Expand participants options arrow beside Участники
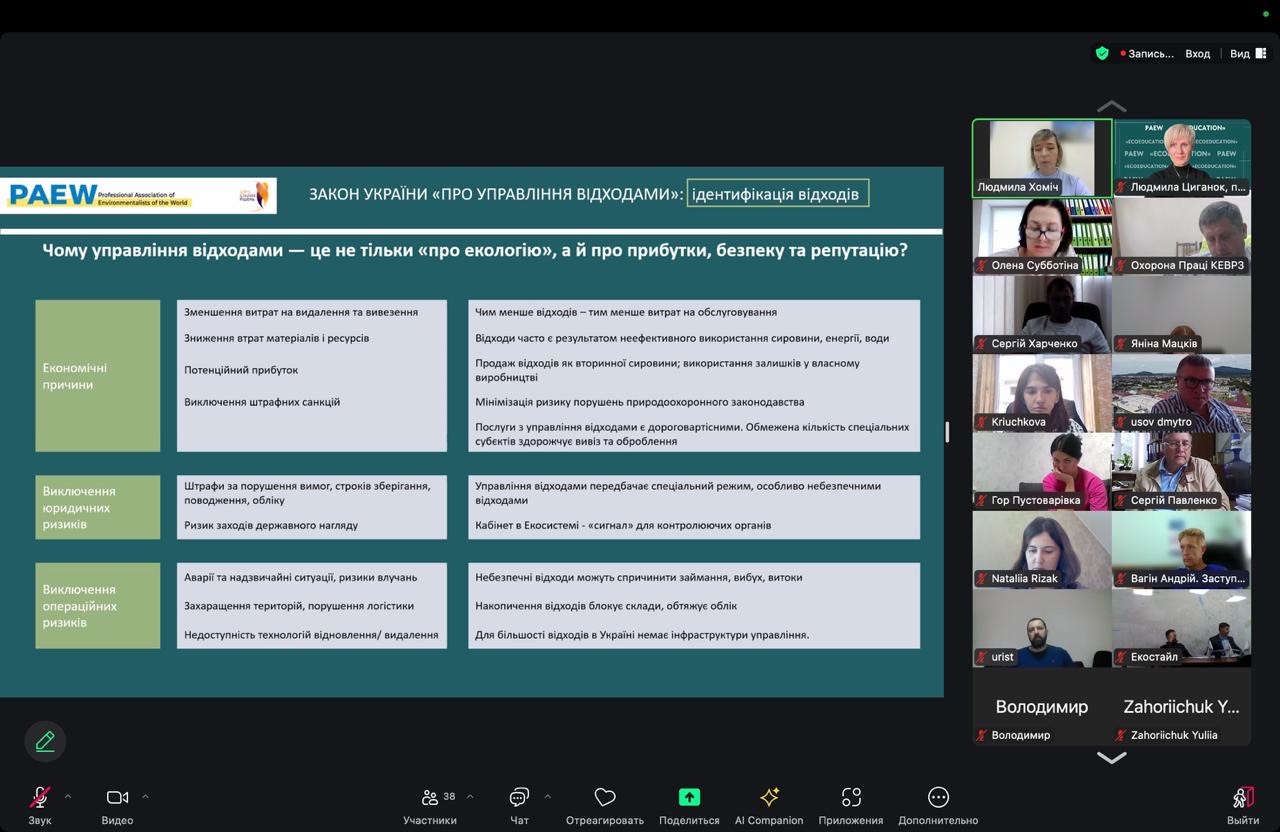This screenshot has height=832, width=1280. (470, 797)
